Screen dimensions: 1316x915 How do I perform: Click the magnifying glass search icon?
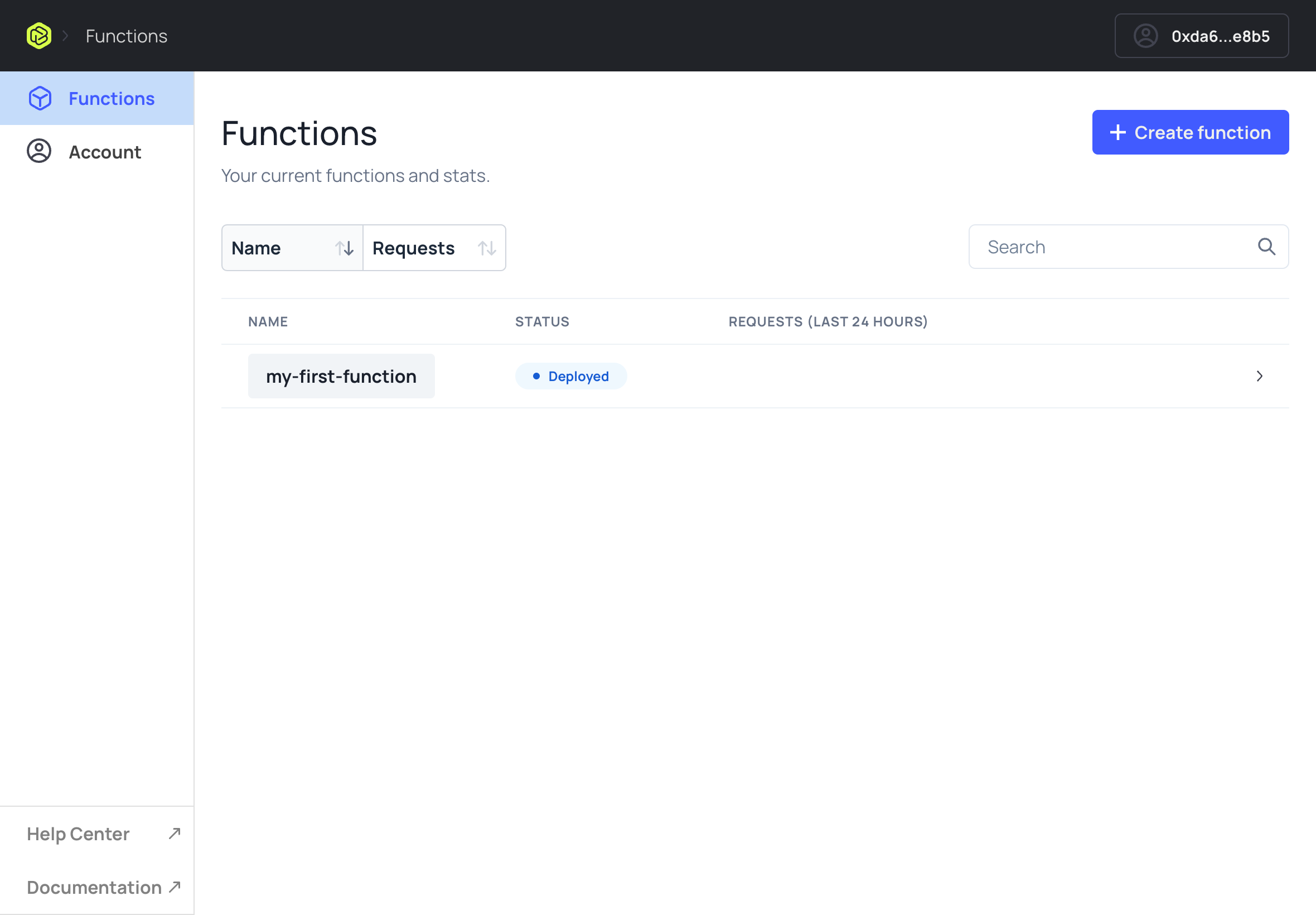(x=1266, y=247)
